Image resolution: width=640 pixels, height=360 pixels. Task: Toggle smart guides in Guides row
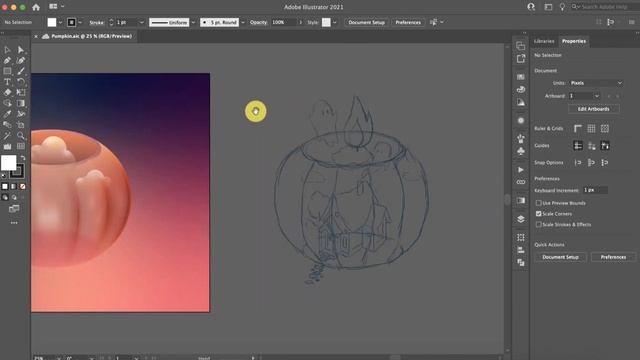604,145
